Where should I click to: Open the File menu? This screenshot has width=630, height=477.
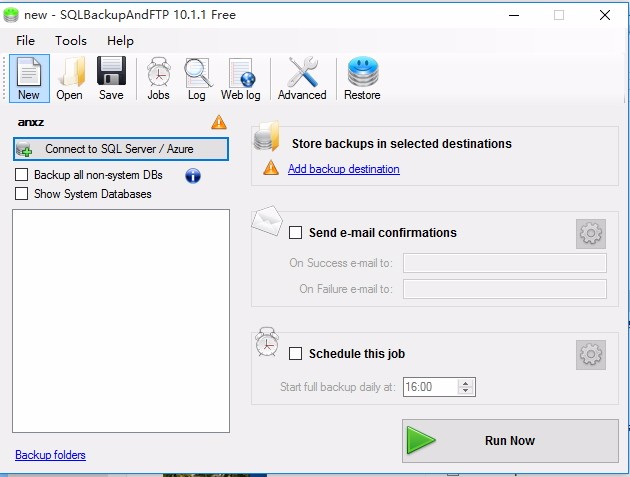[x=25, y=41]
